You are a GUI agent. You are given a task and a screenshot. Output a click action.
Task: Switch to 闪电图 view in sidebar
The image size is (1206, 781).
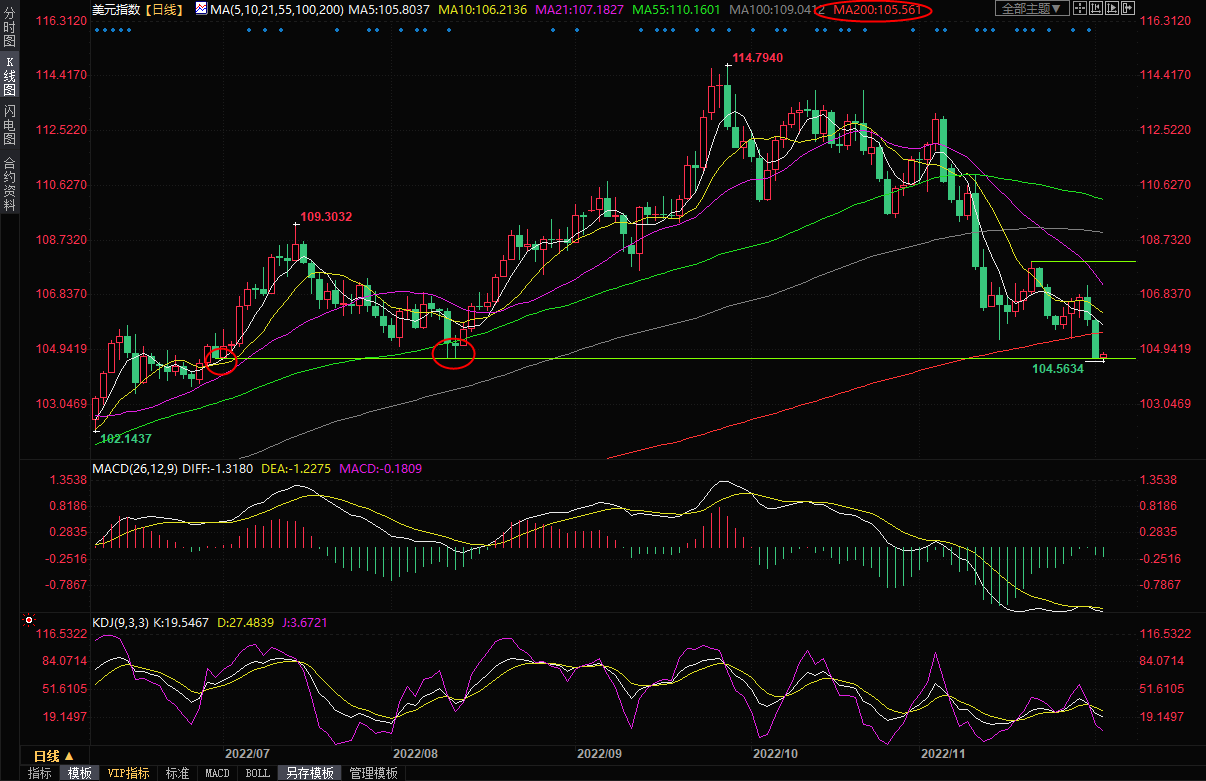click(x=10, y=124)
